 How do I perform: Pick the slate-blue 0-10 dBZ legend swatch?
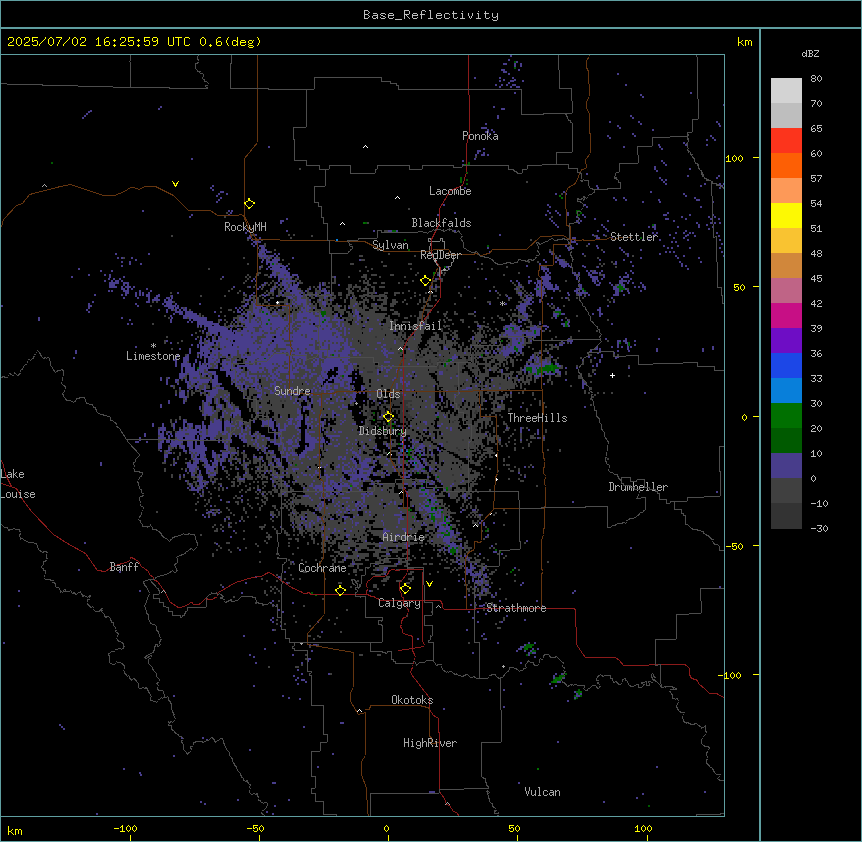pos(786,466)
